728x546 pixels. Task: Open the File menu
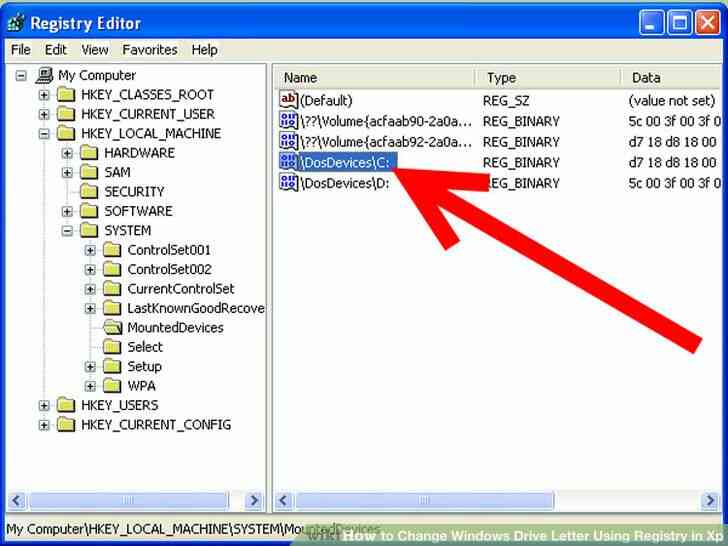pos(21,50)
